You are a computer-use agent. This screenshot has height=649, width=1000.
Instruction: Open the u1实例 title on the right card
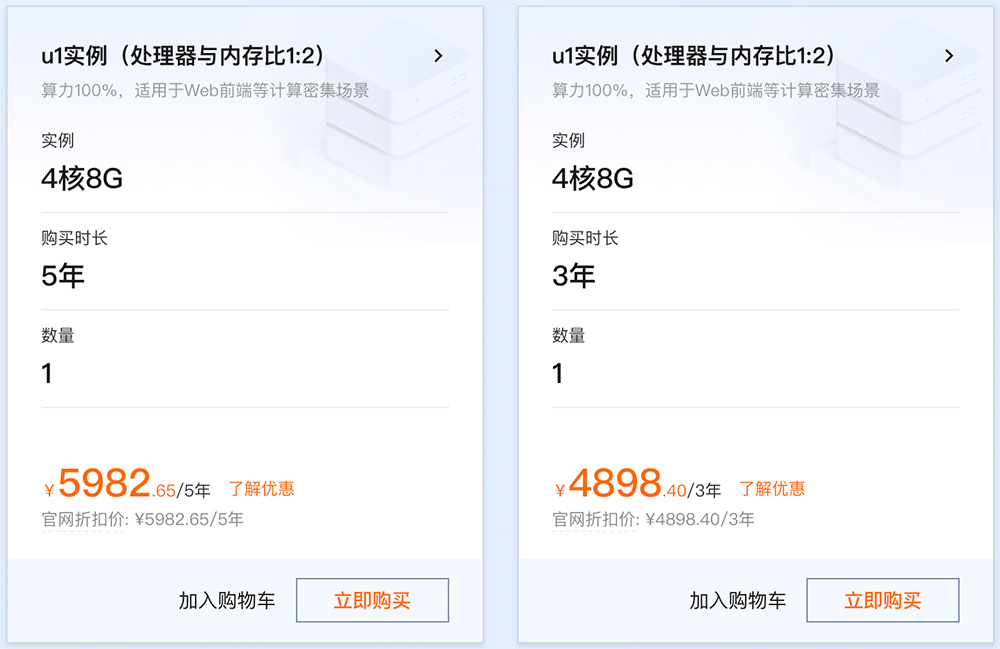point(693,56)
